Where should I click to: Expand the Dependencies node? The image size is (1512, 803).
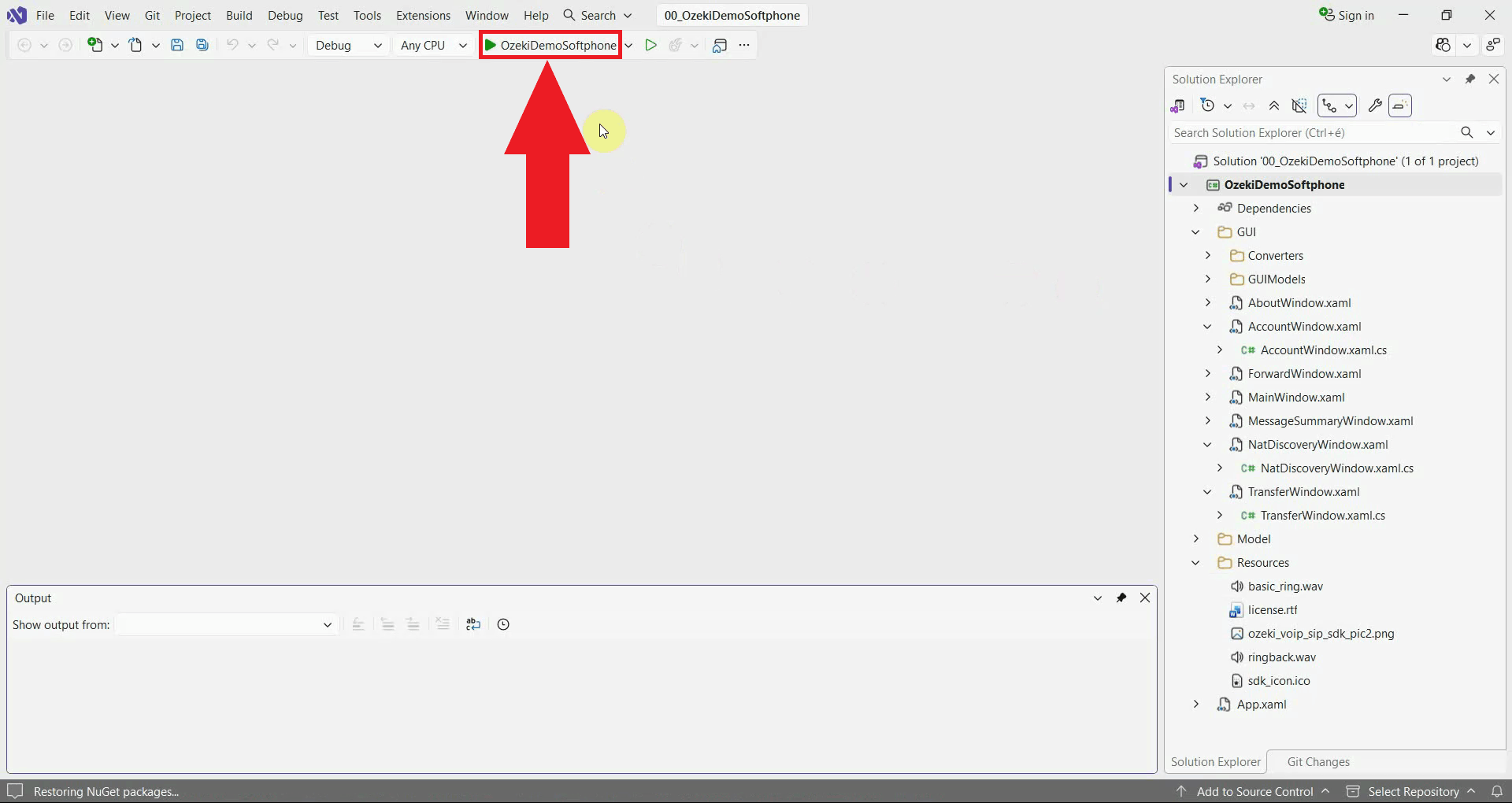(1195, 208)
